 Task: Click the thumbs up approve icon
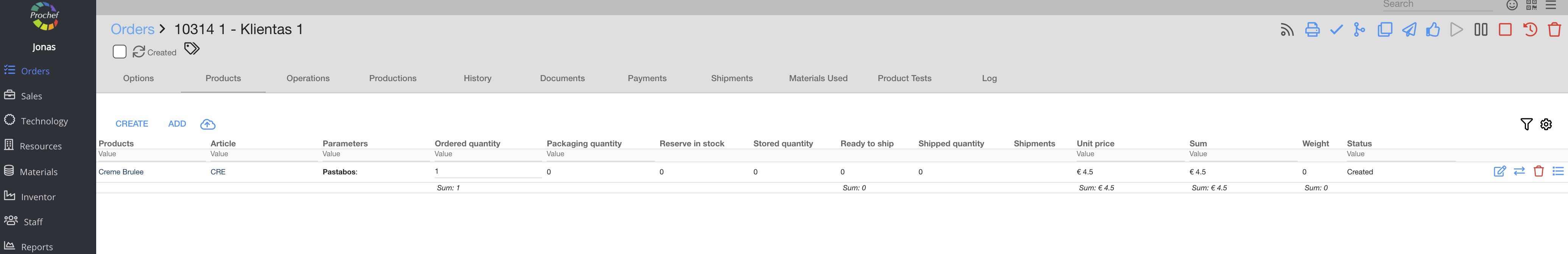pyautogui.click(x=1432, y=30)
